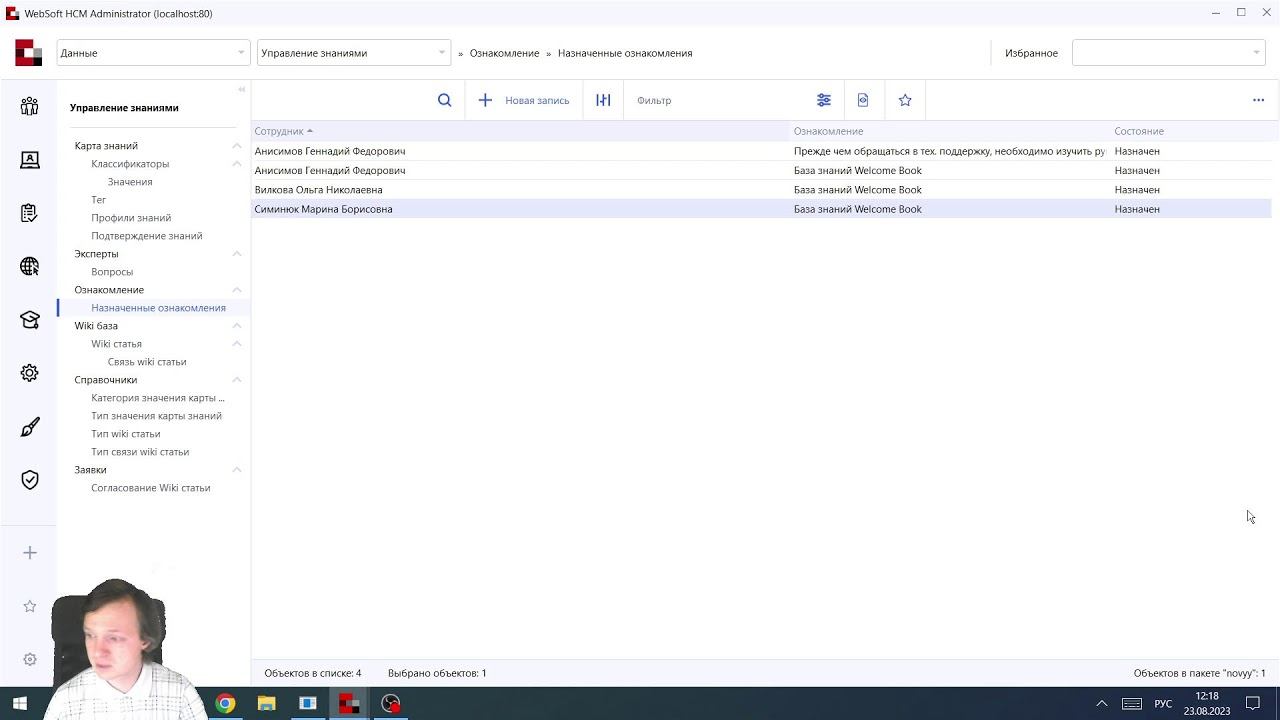Open the Управление знаниями dropdown
1280x720 pixels.
click(x=353, y=53)
